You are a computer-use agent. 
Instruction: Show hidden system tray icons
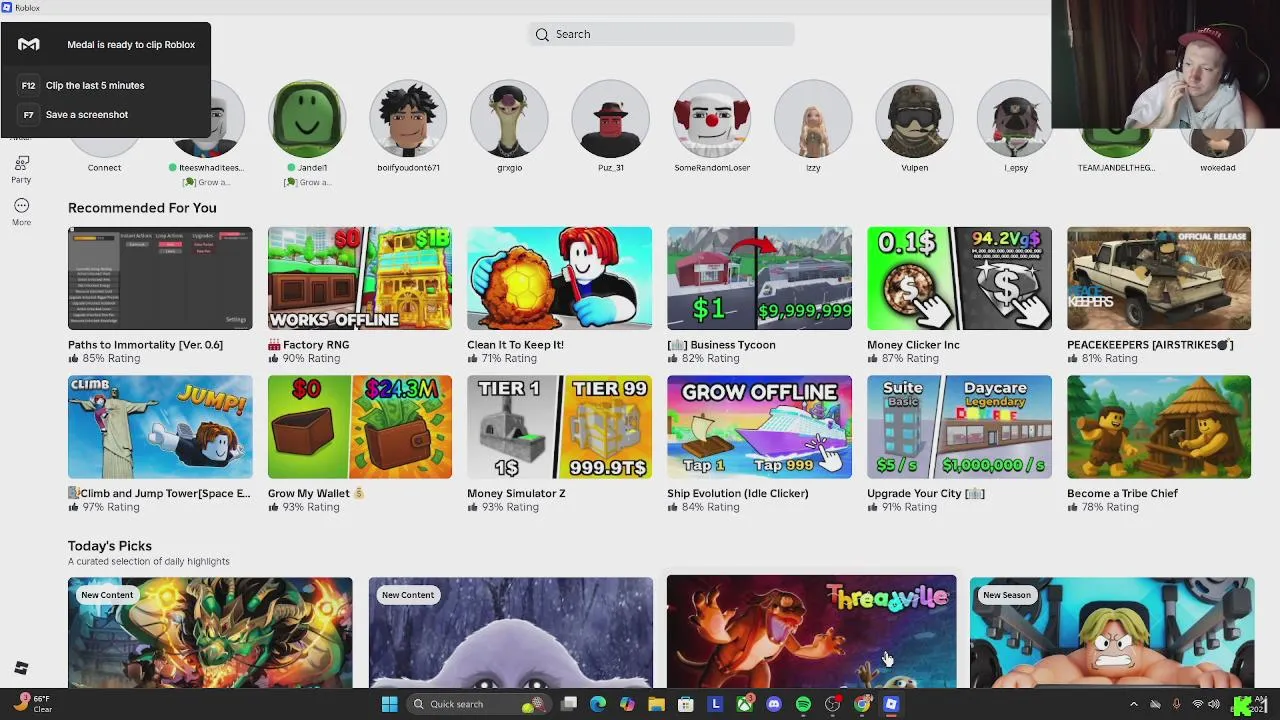pos(1133,704)
